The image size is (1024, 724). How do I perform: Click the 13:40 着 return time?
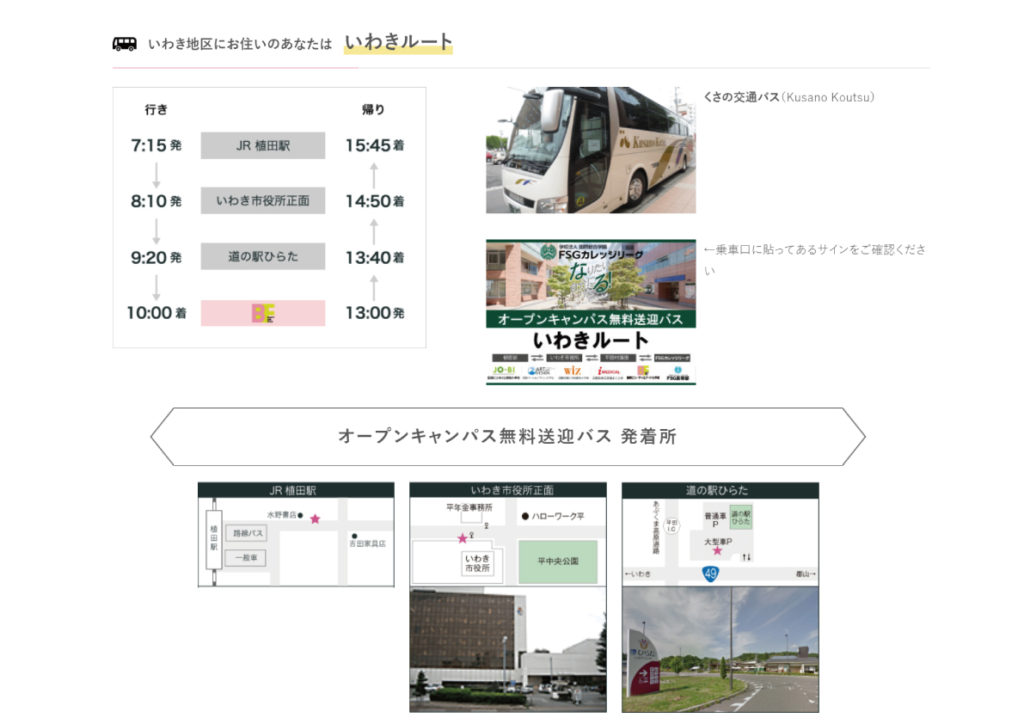374,257
